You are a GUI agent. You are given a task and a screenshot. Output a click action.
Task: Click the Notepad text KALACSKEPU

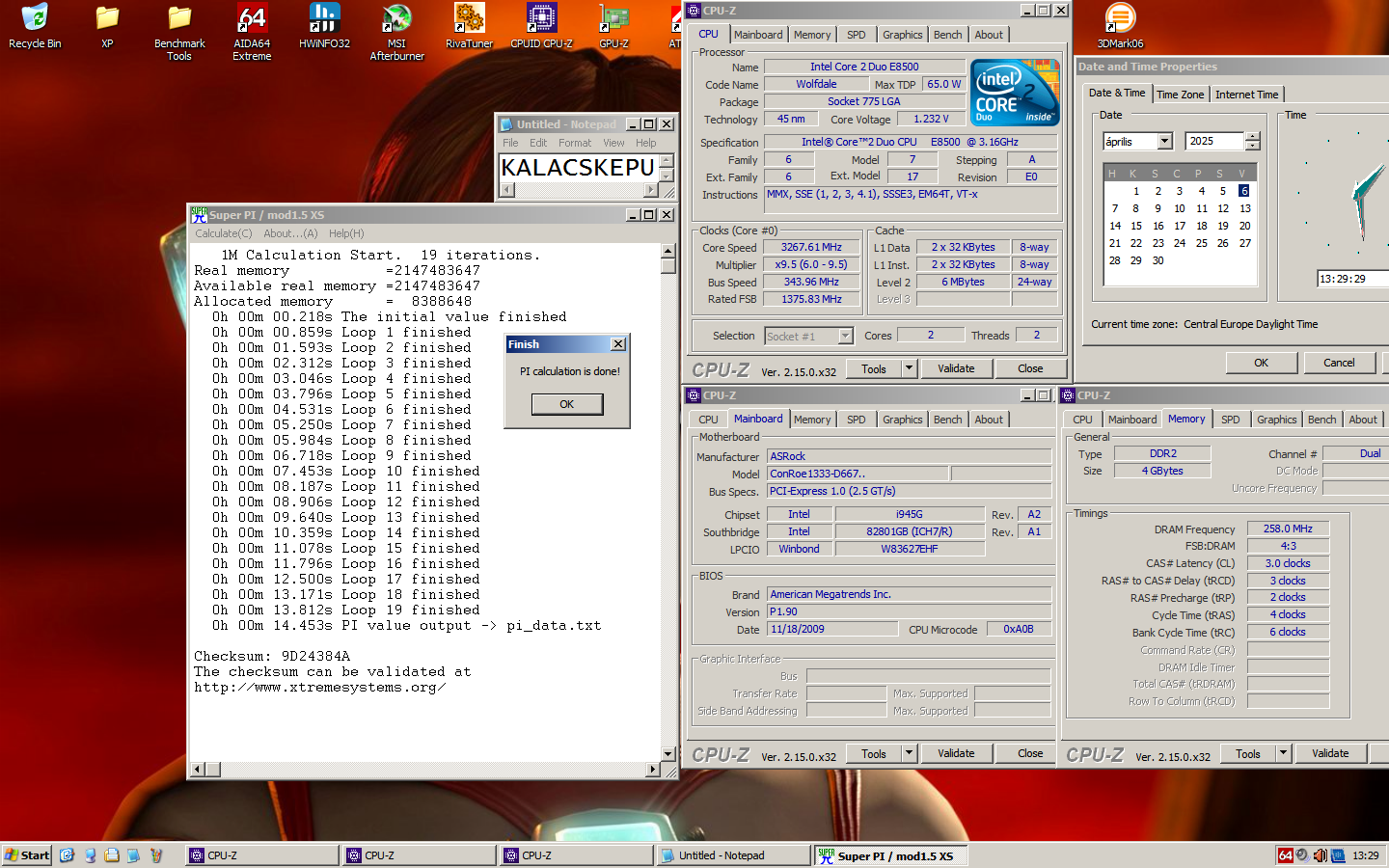click(578, 167)
